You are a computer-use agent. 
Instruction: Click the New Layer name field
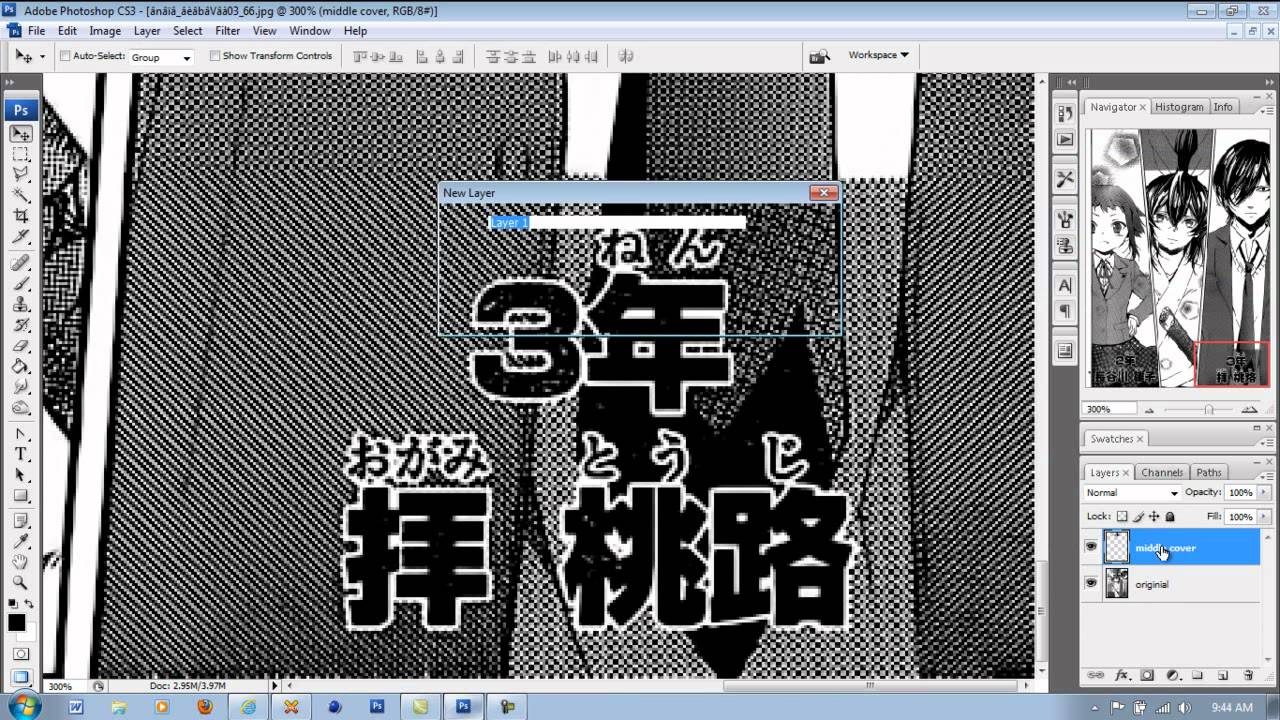pyautogui.click(x=616, y=222)
